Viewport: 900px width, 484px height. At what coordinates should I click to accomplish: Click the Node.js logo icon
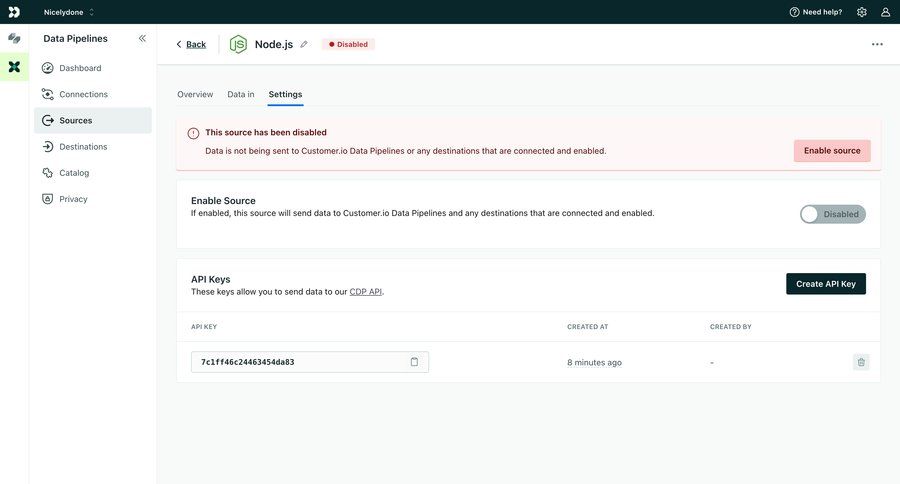point(238,44)
